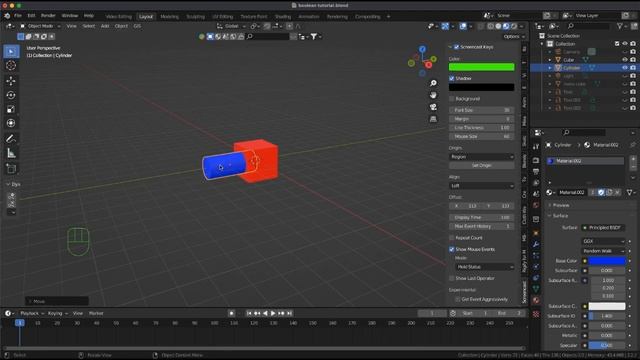Open the Render menu
Image resolution: width=640 pixels, height=360 pixels.
tap(48, 16)
